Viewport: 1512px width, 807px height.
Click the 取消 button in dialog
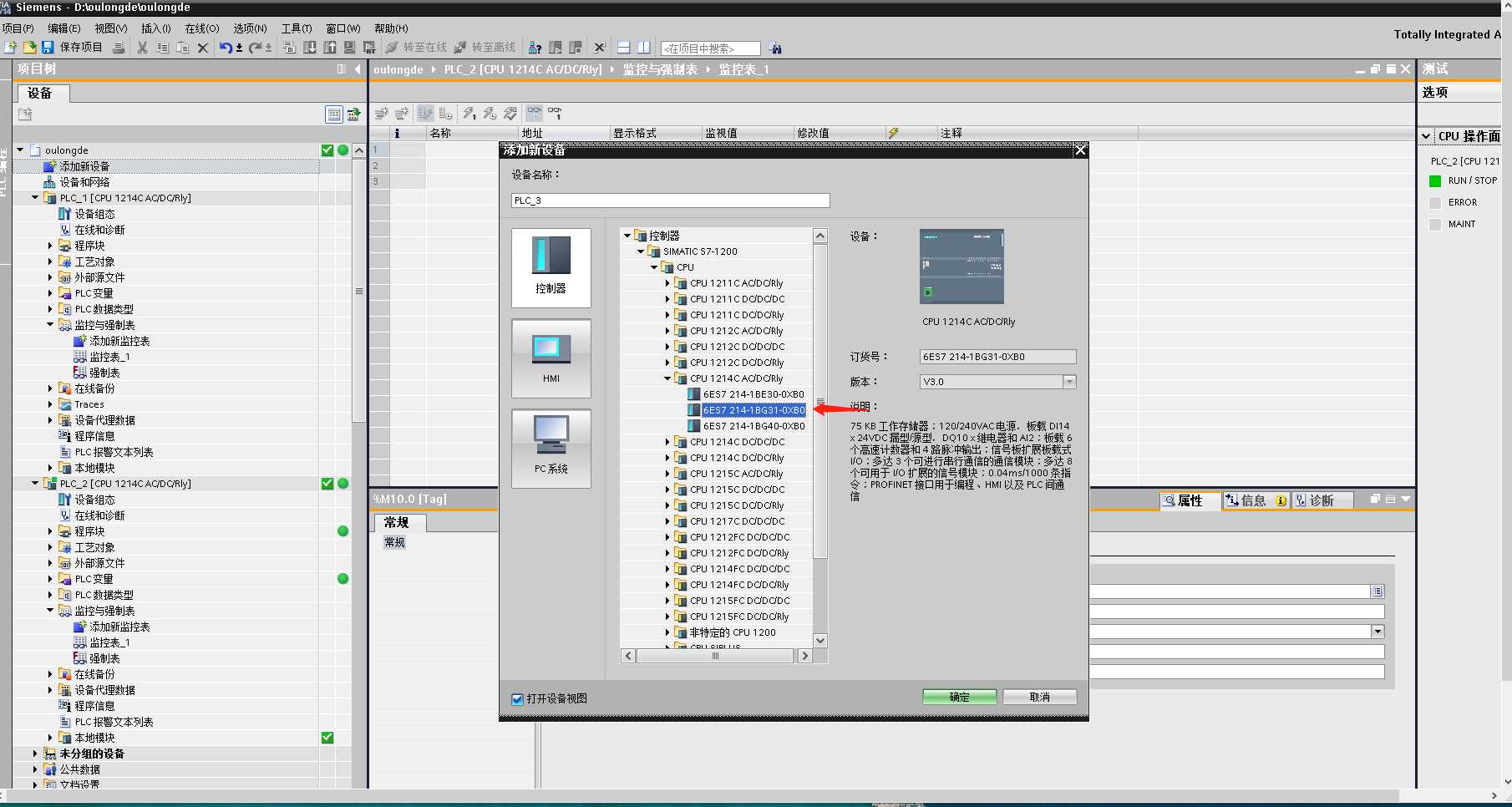pyautogui.click(x=1039, y=697)
